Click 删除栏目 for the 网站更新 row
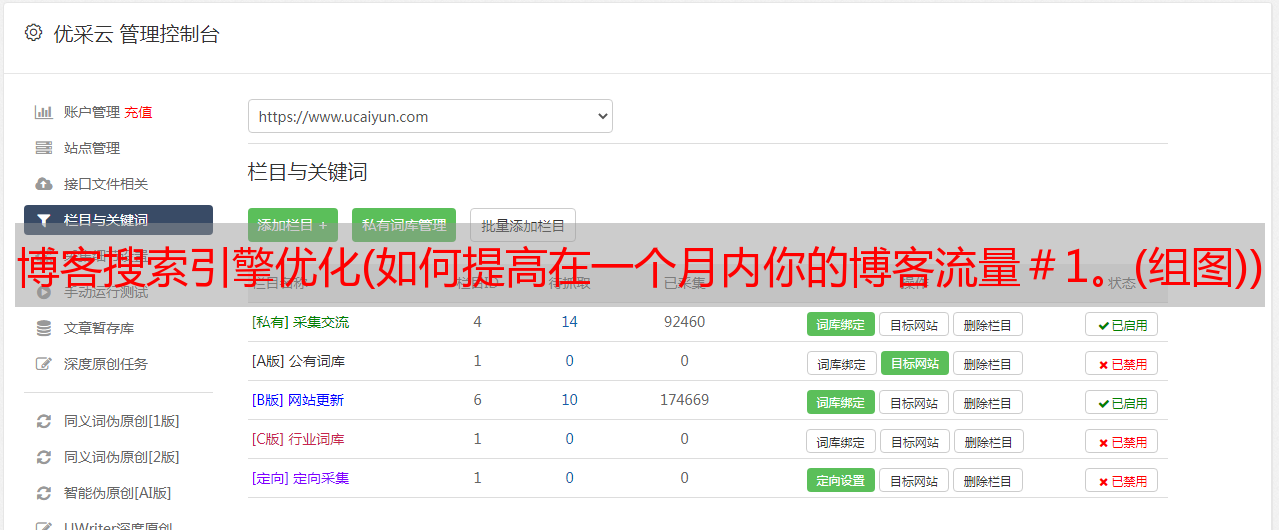This screenshot has height=530, width=1279. pyautogui.click(x=988, y=402)
